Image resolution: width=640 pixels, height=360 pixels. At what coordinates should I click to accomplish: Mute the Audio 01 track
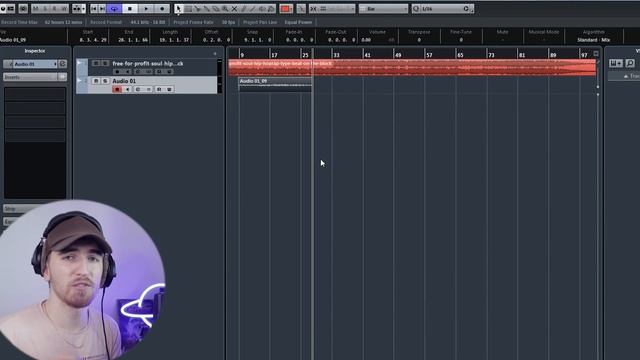pos(96,81)
